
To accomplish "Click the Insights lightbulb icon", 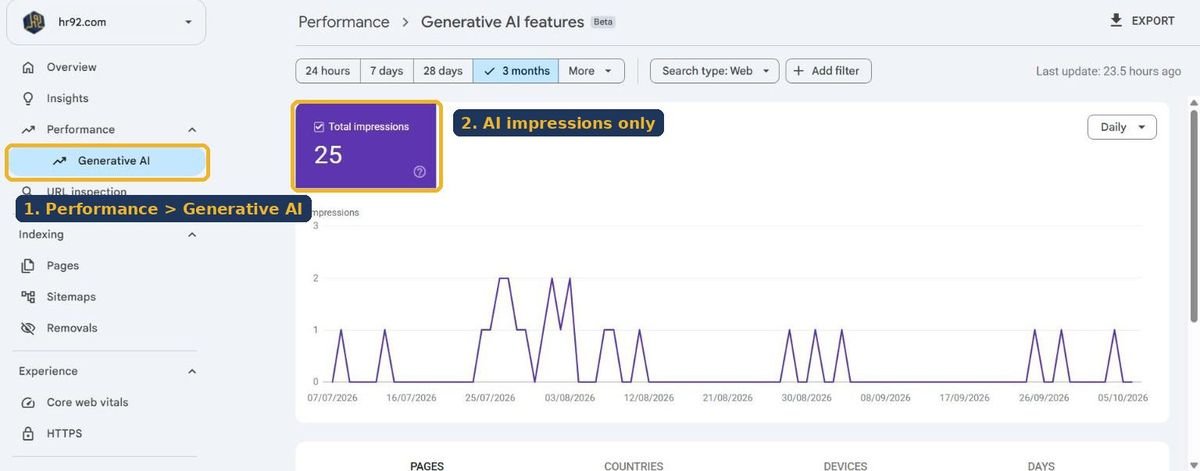I will click(x=28, y=98).
